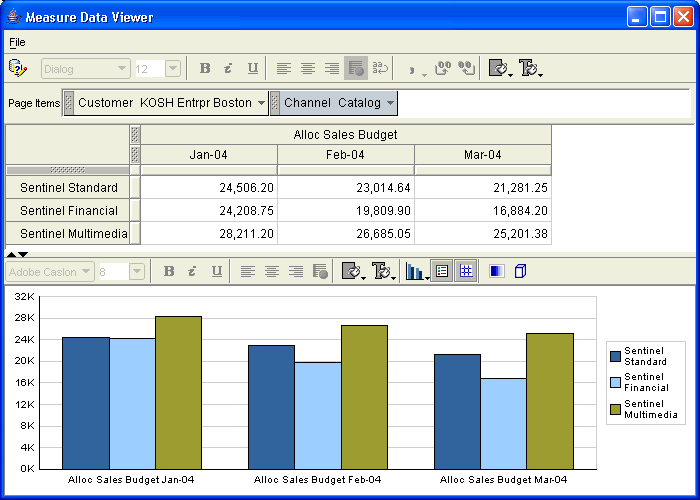Align text left in the upper toolbar
This screenshot has width=700, height=500.
pos(284,68)
